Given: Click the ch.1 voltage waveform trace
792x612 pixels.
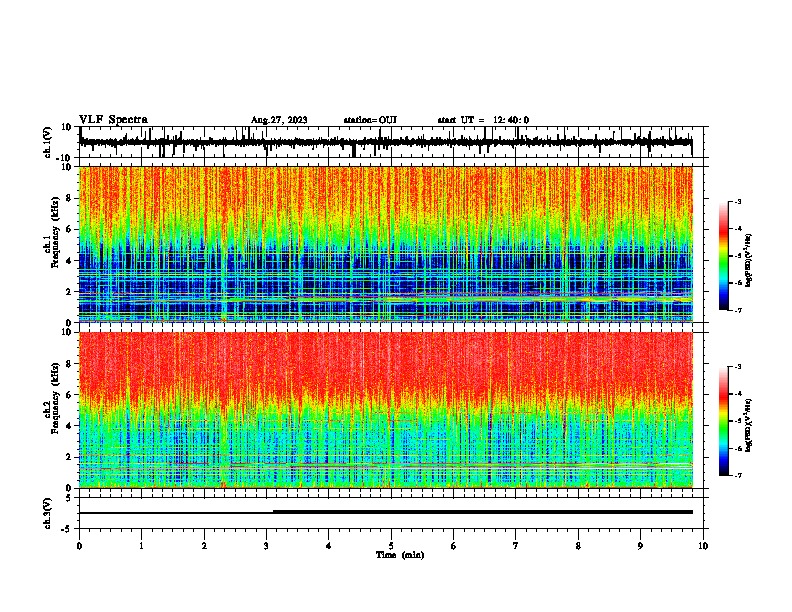Looking at the screenshot, I should coord(385,142).
